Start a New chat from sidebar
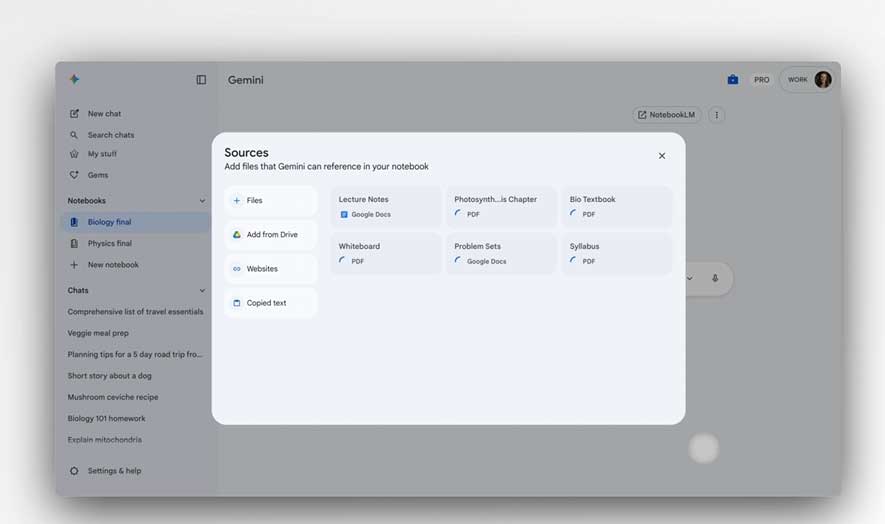885x524 pixels. pos(104,114)
